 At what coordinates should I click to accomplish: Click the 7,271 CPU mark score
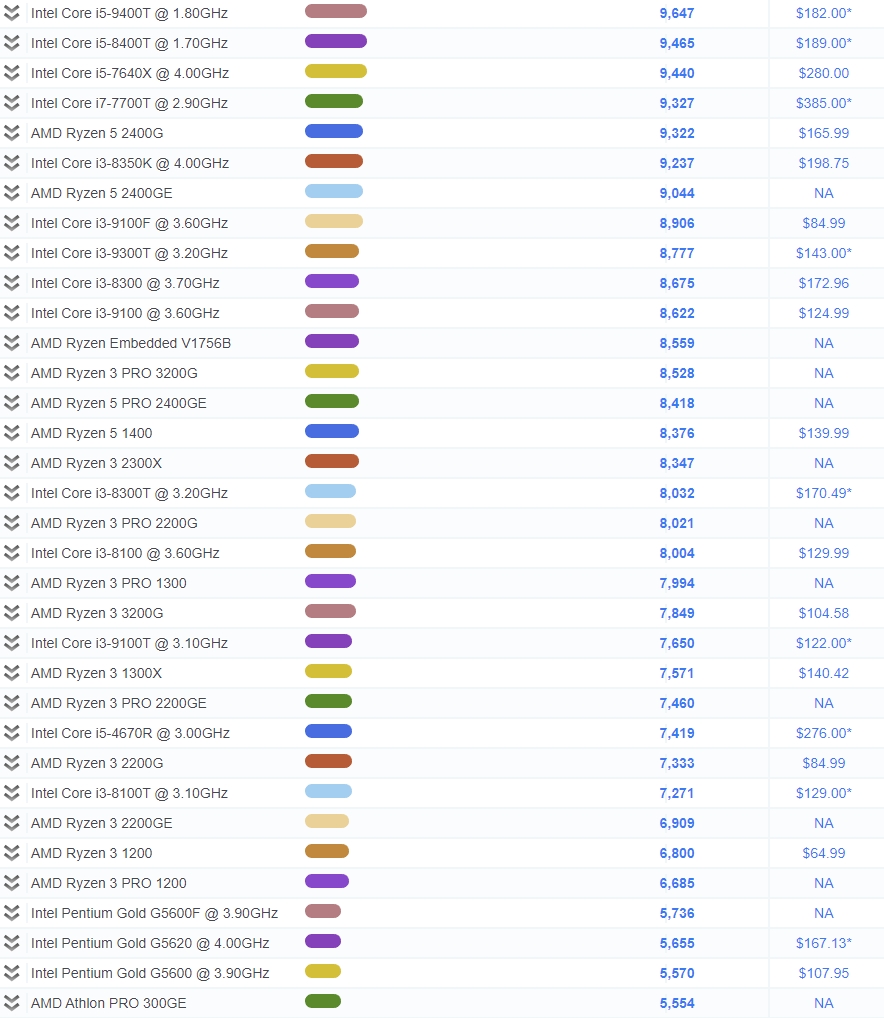pyautogui.click(x=677, y=793)
